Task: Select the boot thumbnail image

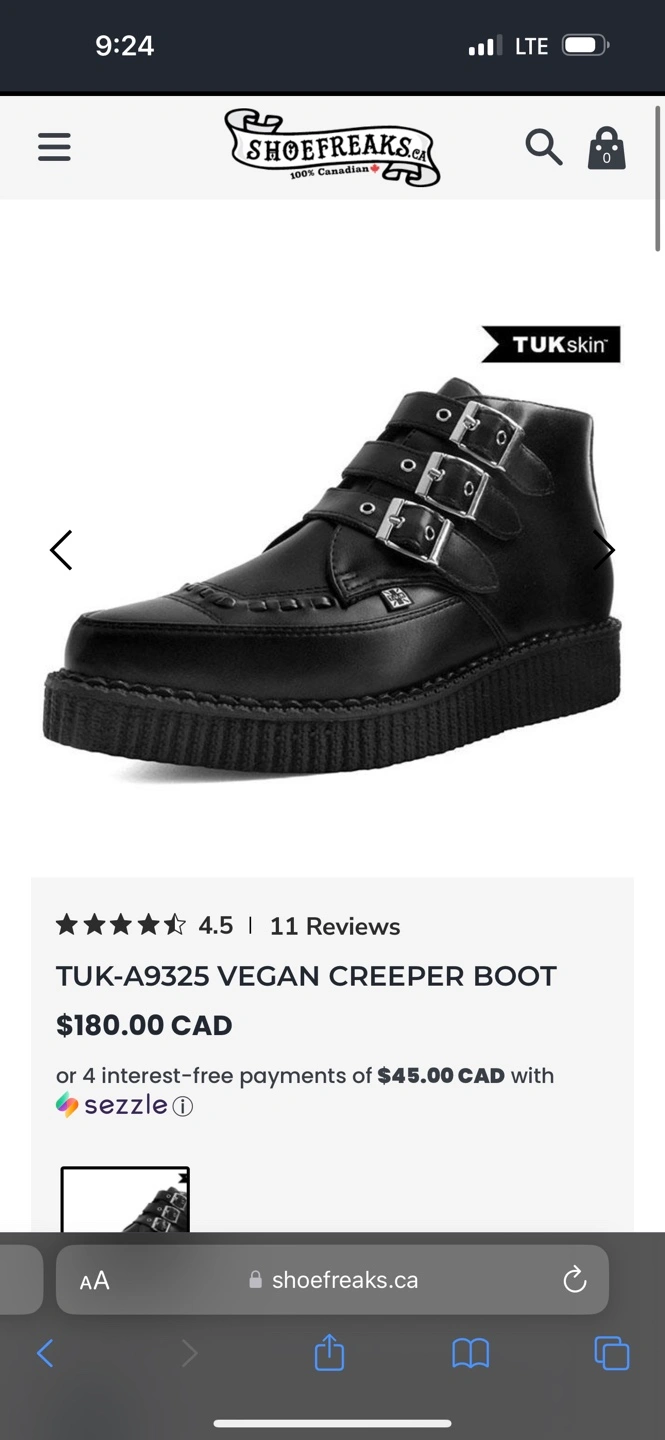Action: [125, 1200]
